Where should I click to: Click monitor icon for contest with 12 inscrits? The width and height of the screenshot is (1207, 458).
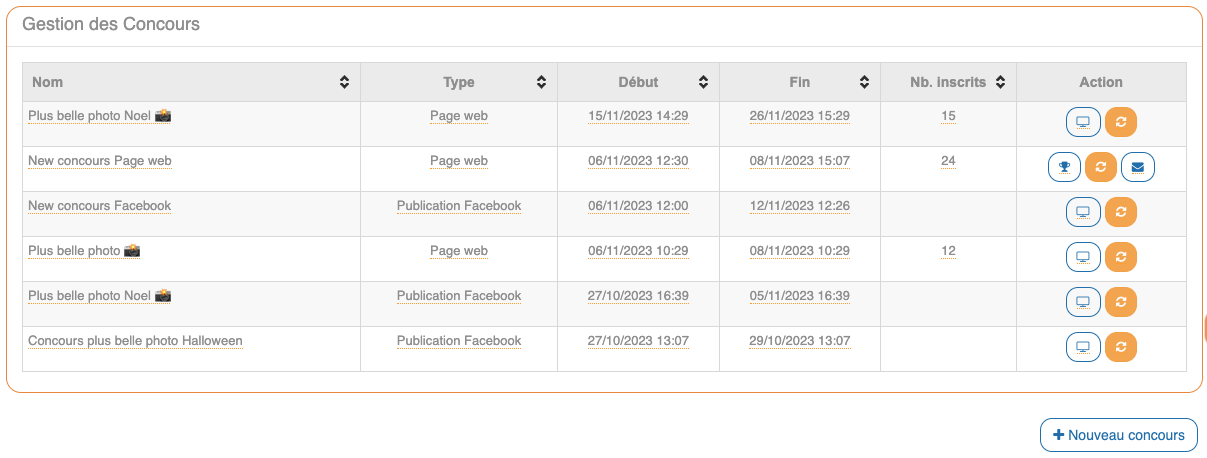pos(1082,257)
